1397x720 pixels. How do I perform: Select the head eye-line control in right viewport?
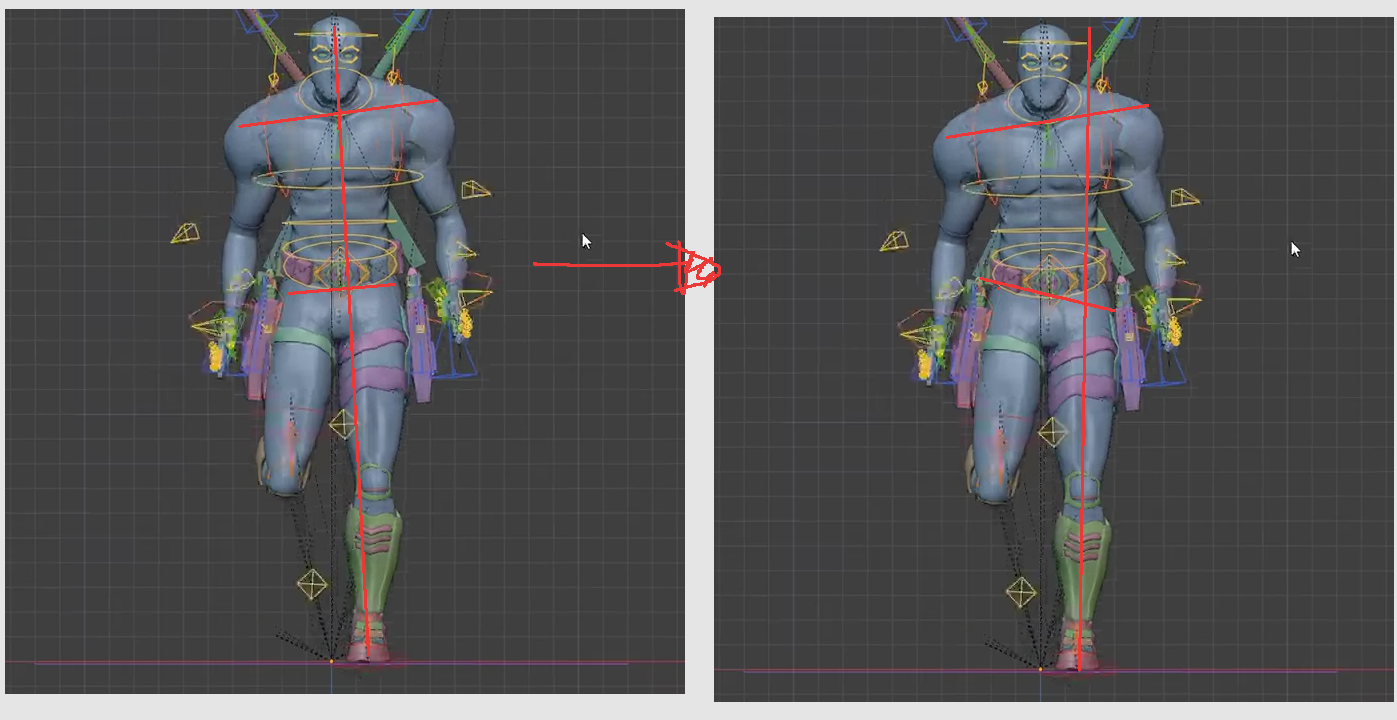pyautogui.click(x=1046, y=44)
